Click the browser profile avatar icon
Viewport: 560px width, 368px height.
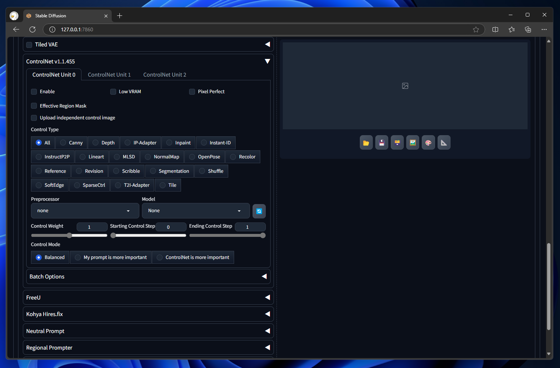[14, 16]
